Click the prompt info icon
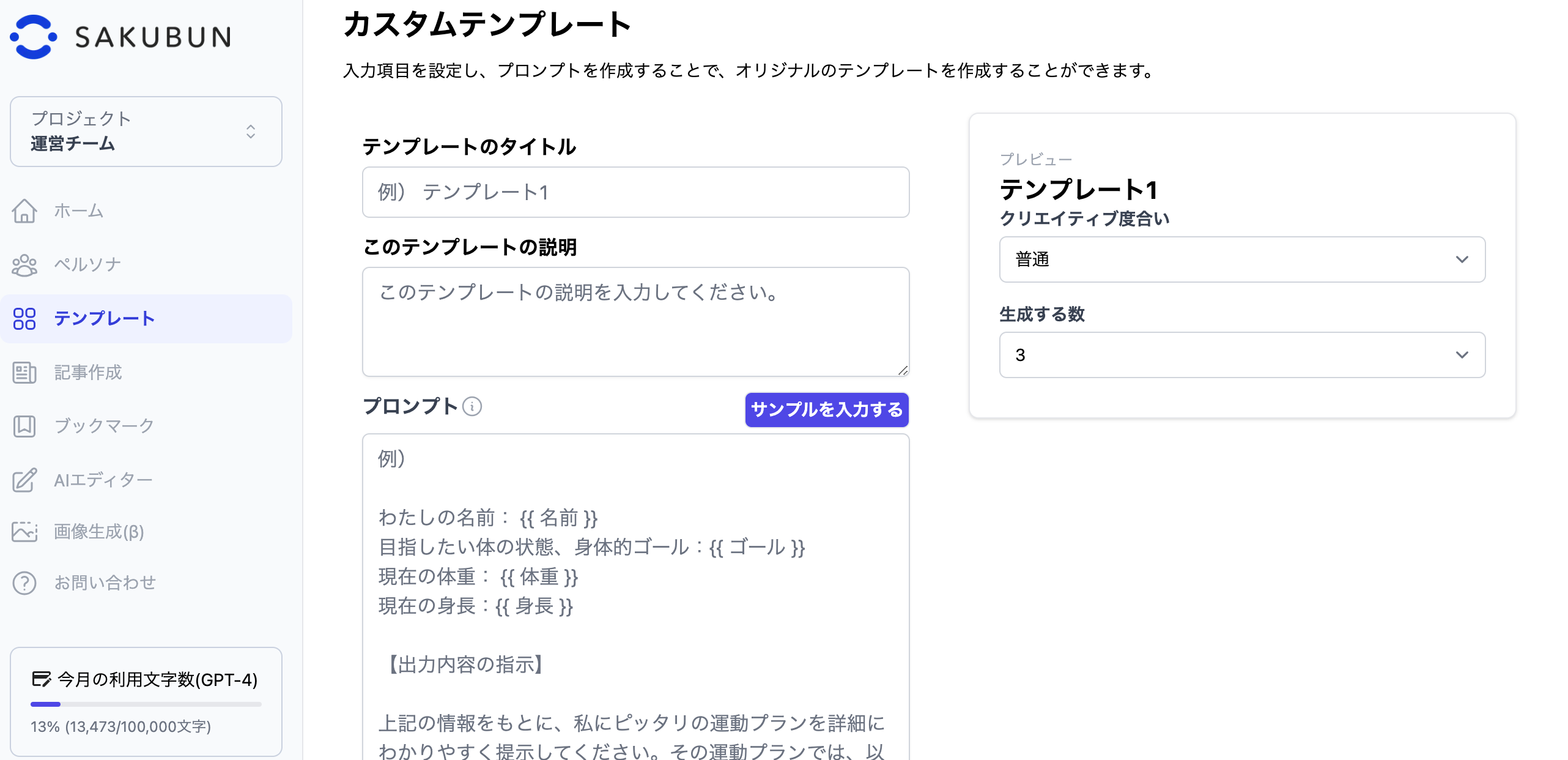The width and height of the screenshot is (1568, 760). point(472,406)
